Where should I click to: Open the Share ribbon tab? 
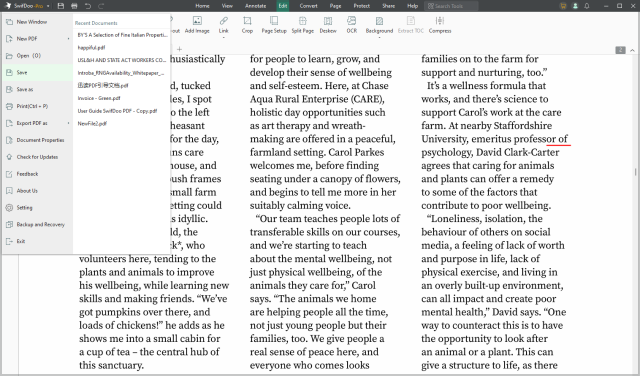pyautogui.click(x=389, y=6)
